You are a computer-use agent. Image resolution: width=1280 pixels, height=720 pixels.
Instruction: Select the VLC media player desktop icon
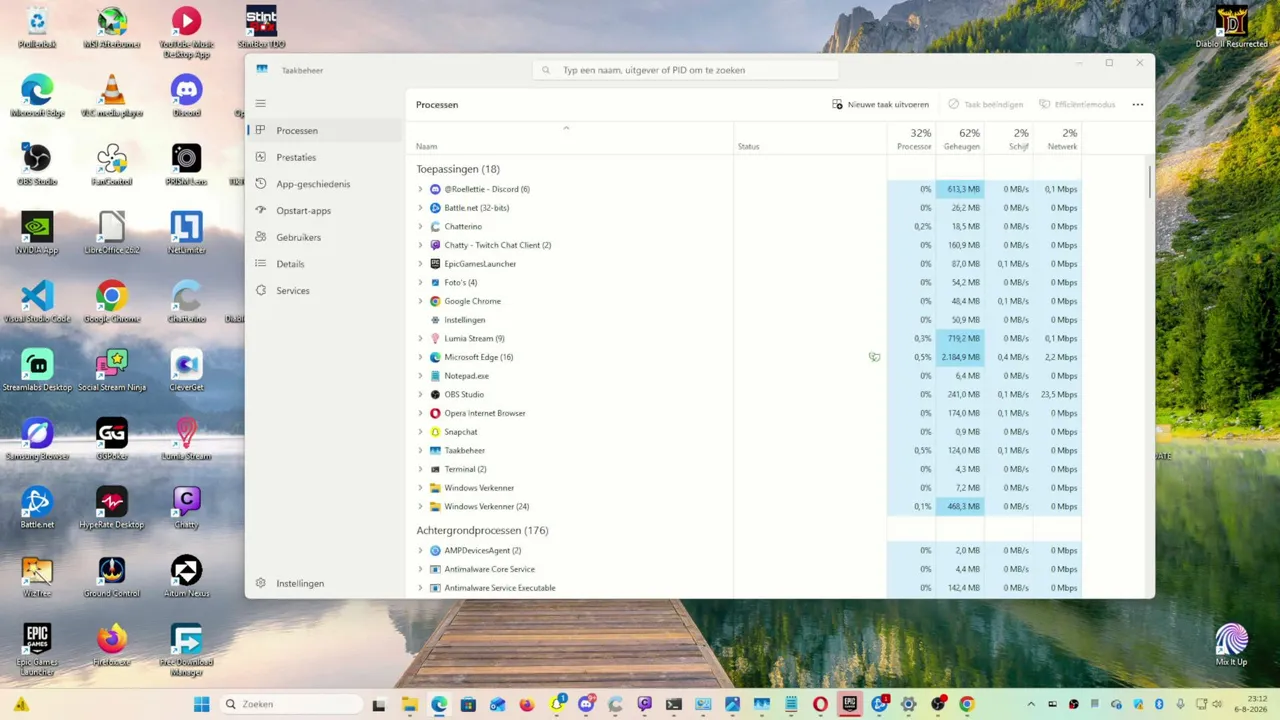click(x=111, y=96)
